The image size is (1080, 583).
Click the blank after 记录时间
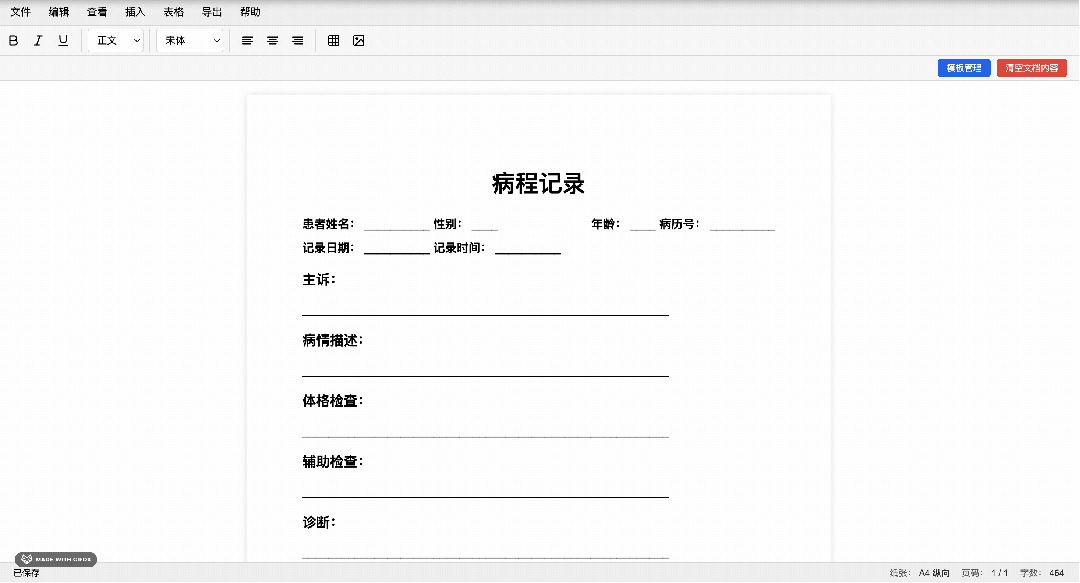coord(528,249)
